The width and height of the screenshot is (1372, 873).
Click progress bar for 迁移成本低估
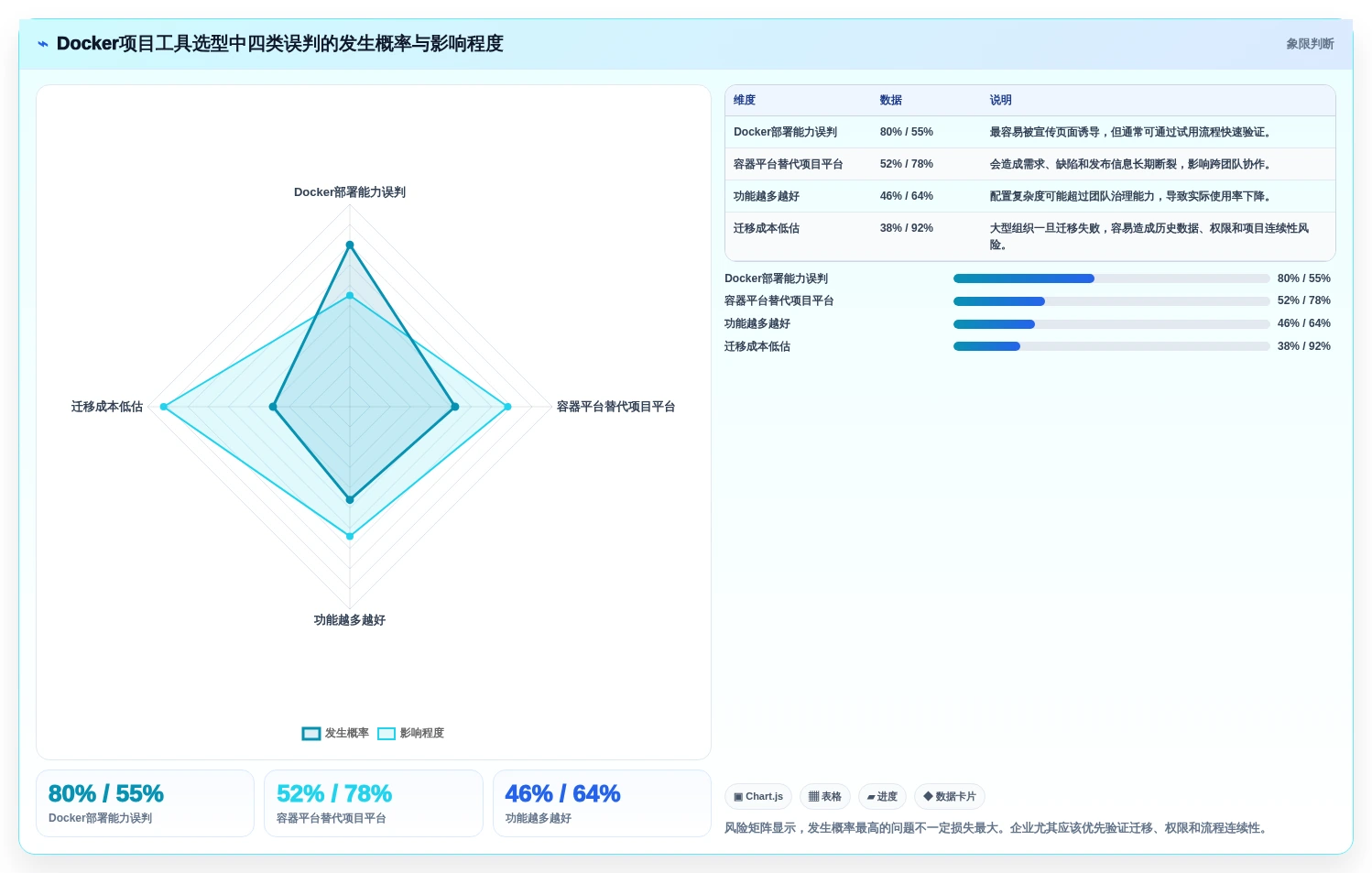[1112, 346]
